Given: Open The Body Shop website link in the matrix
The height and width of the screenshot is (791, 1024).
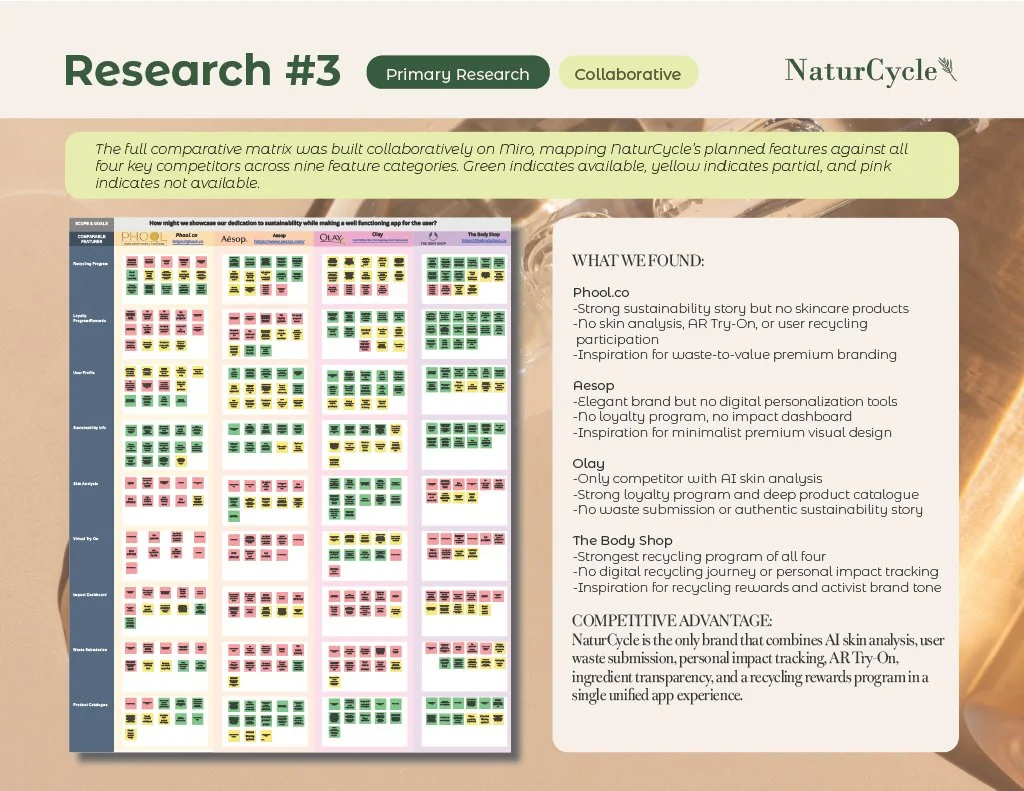Looking at the screenshot, I should tap(483, 240).
